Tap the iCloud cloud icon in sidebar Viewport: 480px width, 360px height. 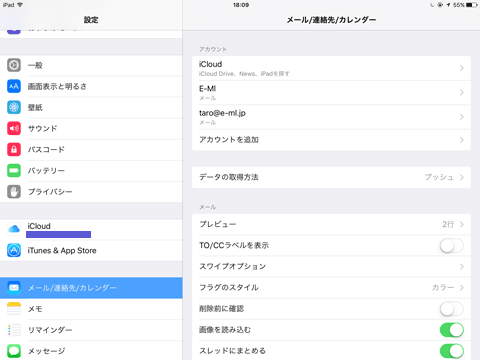coord(14,229)
